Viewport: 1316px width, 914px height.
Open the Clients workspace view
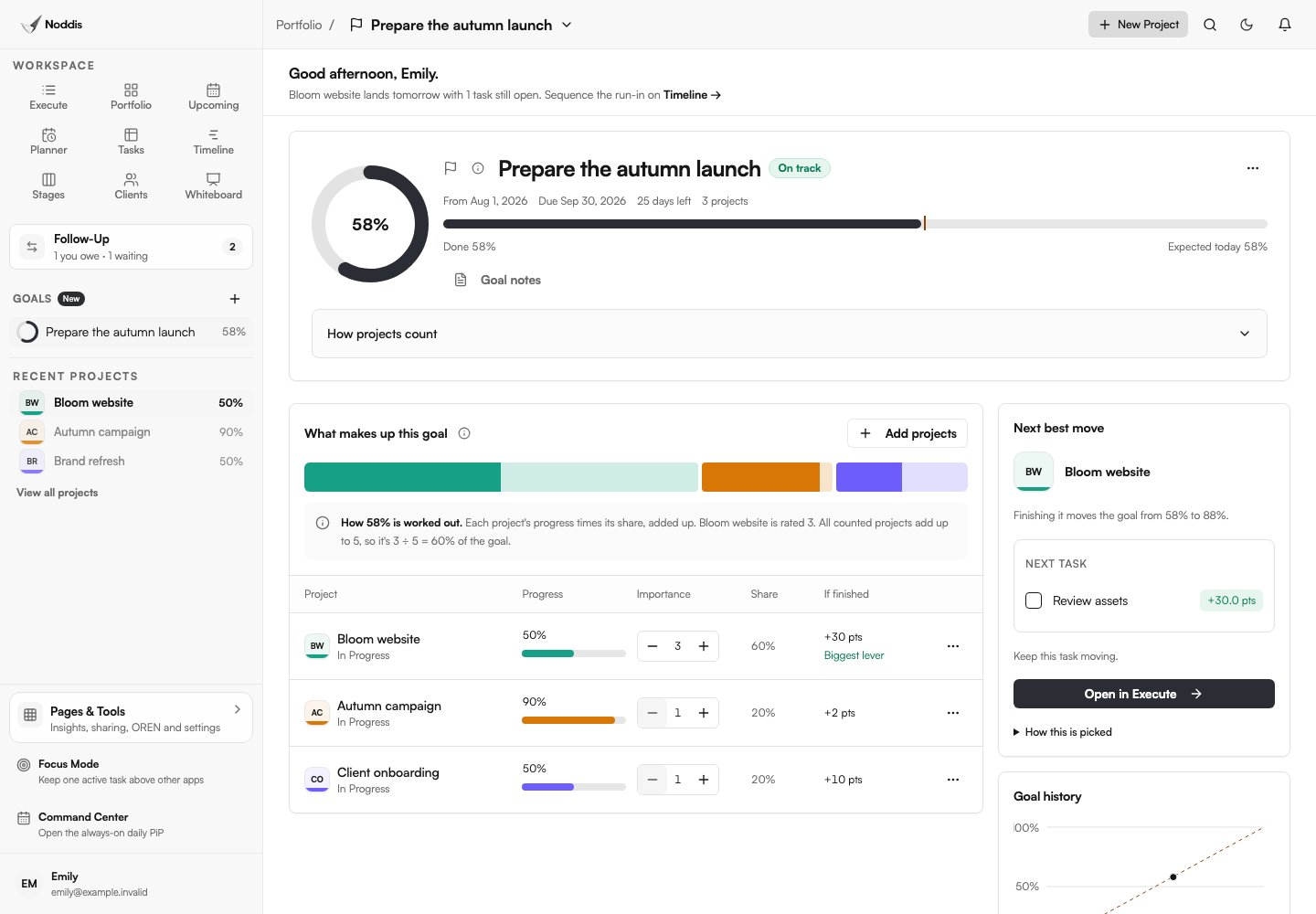coord(131,186)
